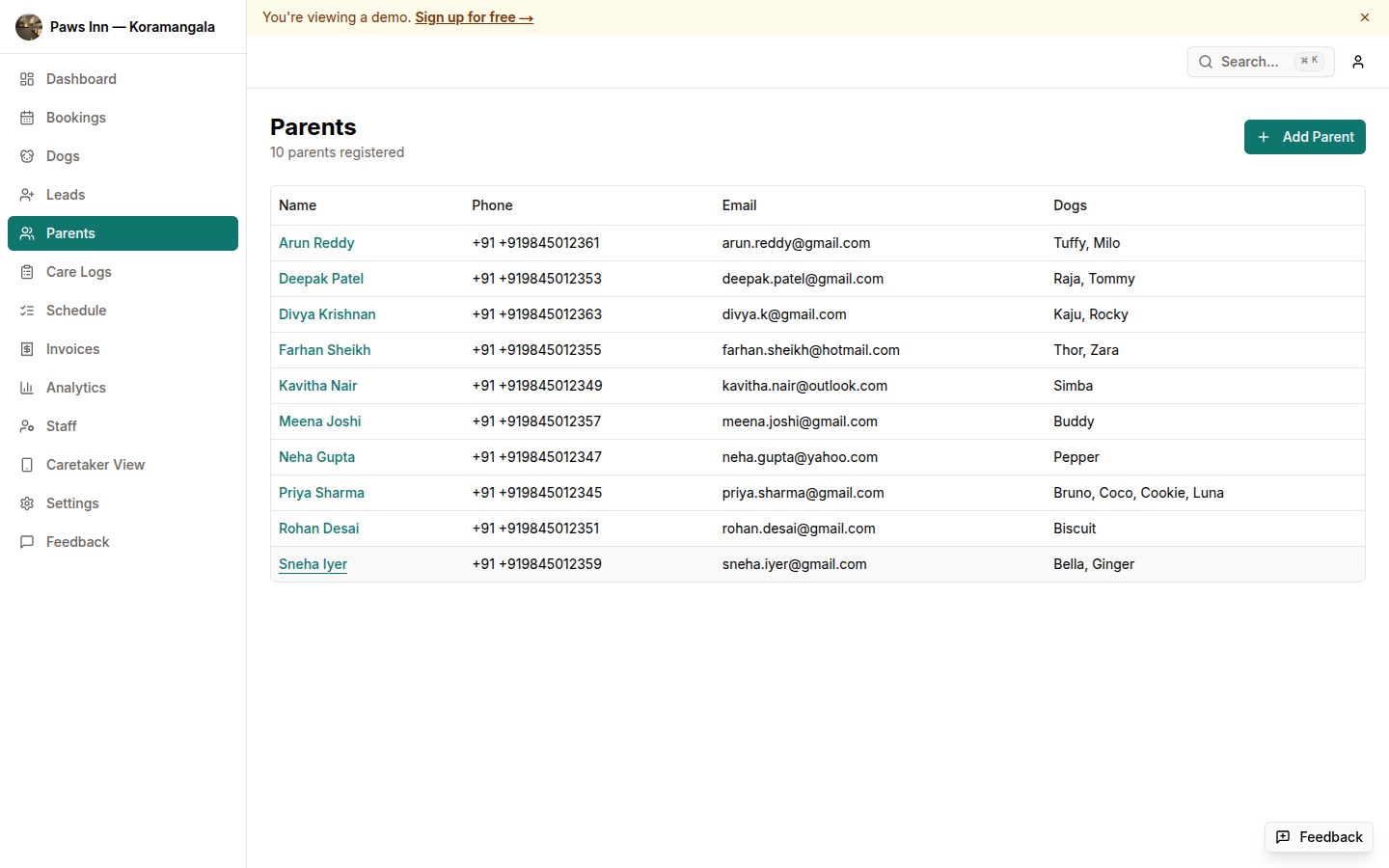Switch to Caretaker View
Viewport: 1389px width, 868px height.
tap(94, 464)
